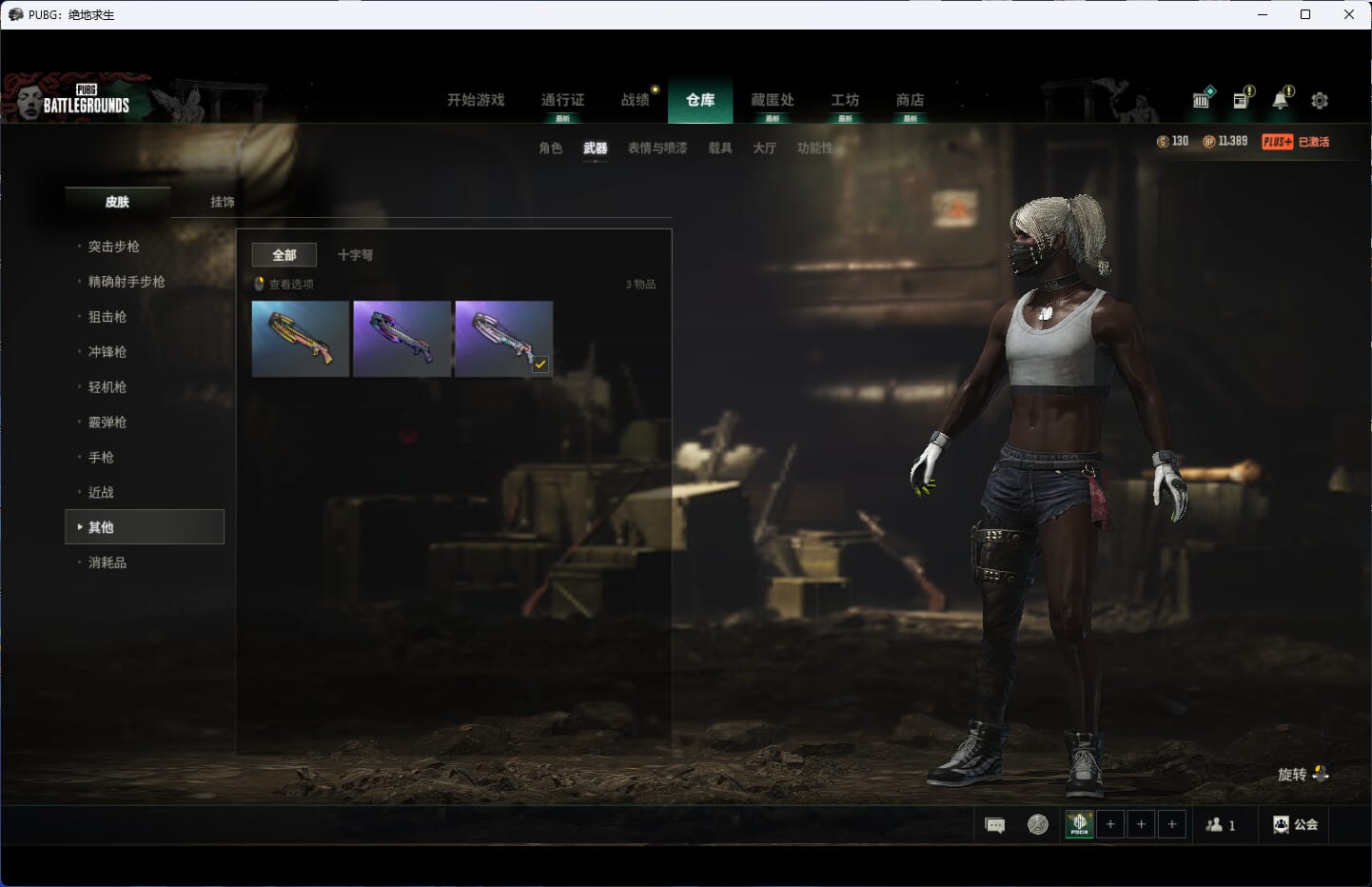This screenshot has height=887, width=1372.
Task: Select the equipped crossbow skin with checkmark
Action: pyautogui.click(x=503, y=339)
